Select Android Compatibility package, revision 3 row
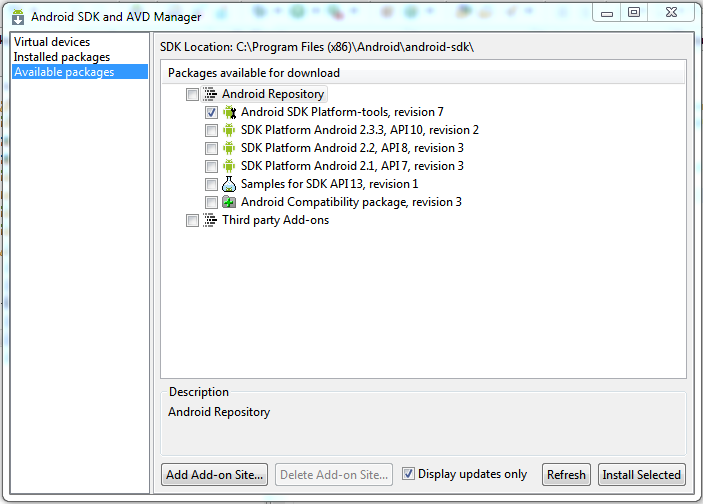 click(x=351, y=202)
